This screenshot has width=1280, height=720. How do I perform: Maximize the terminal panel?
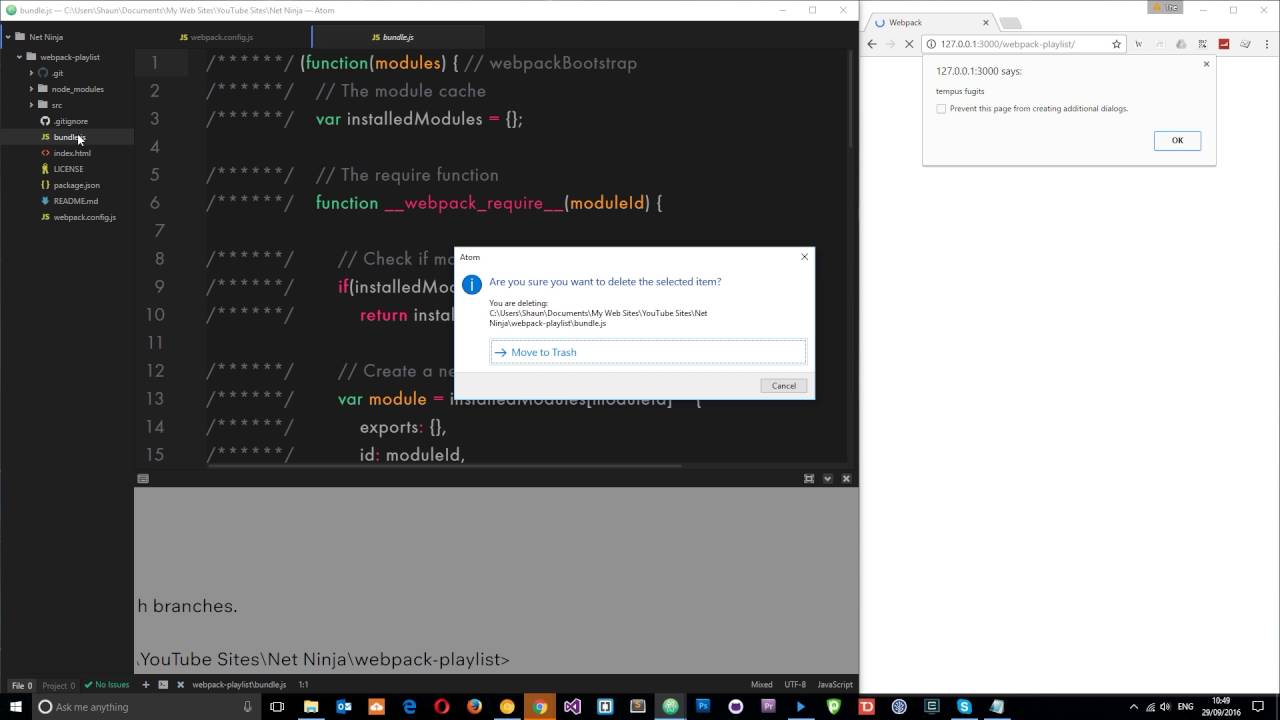pos(809,479)
